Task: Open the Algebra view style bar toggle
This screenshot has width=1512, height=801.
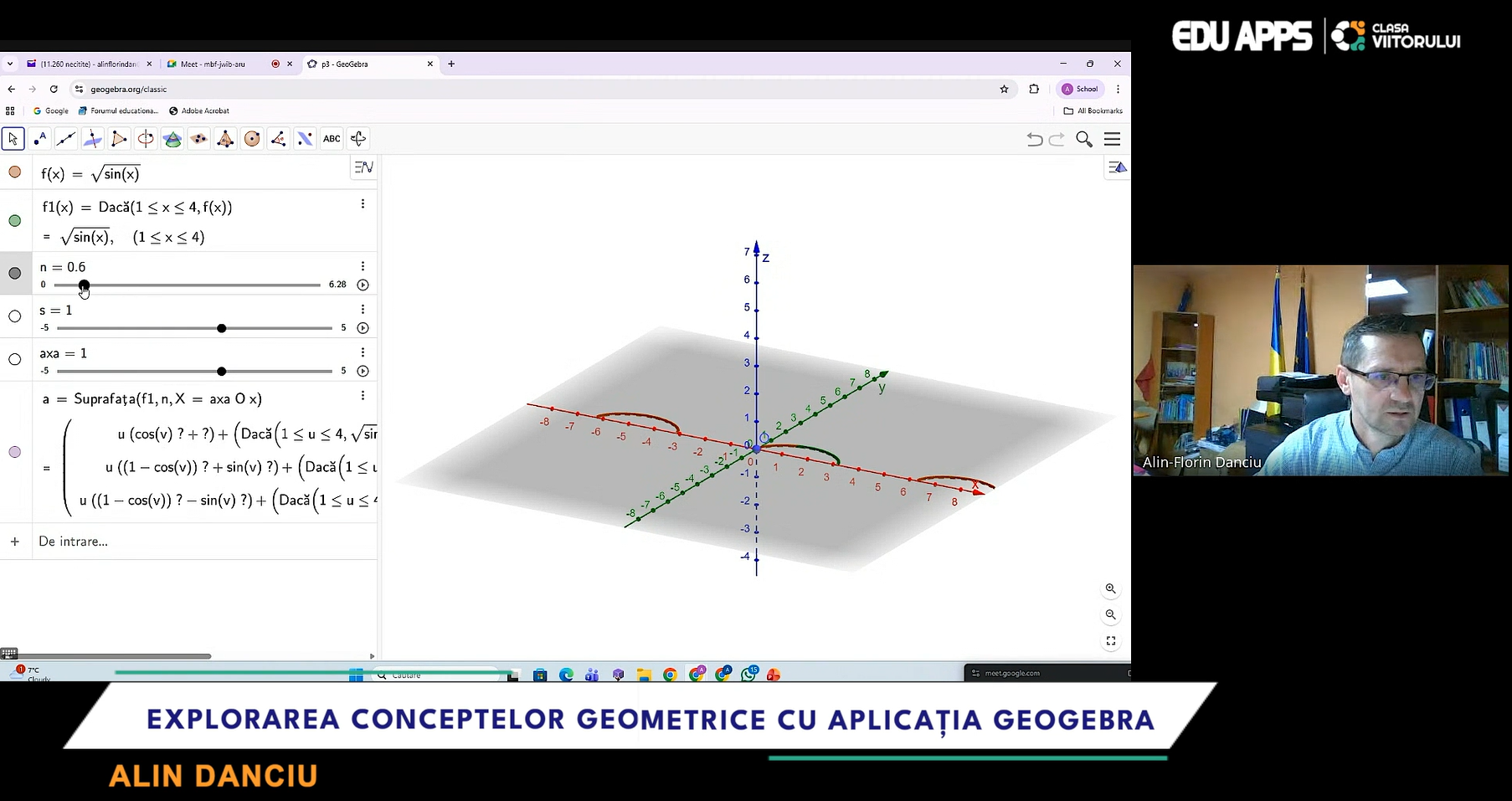Action: tap(363, 167)
